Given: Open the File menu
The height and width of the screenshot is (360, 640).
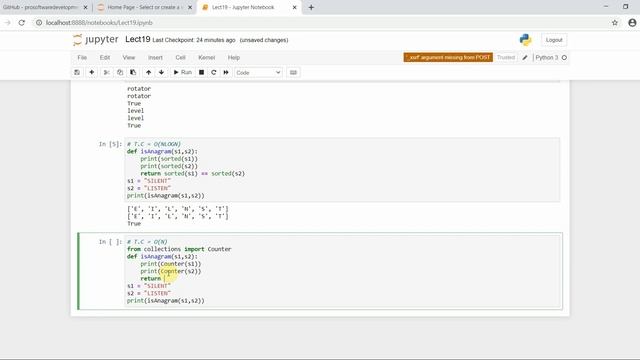Looking at the screenshot, I should 82,58.
